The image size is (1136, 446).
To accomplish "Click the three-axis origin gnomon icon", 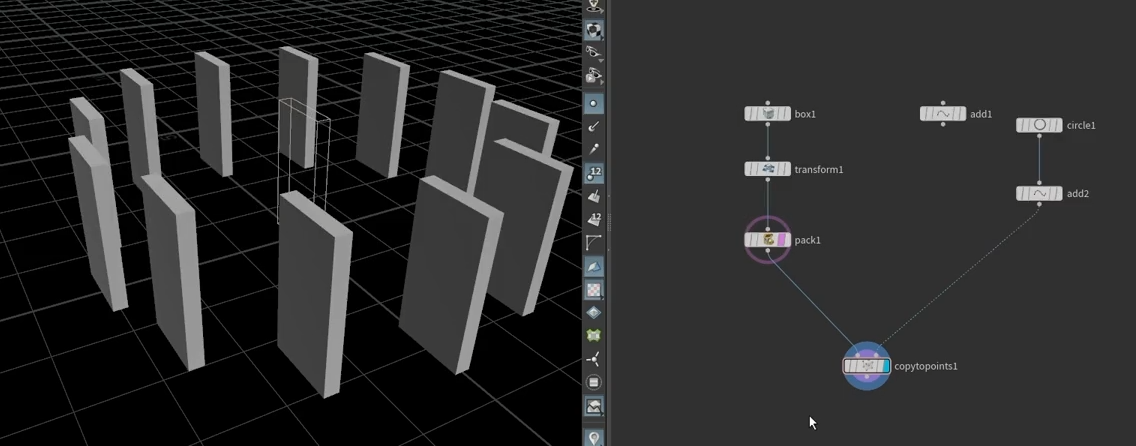I will 593,359.
